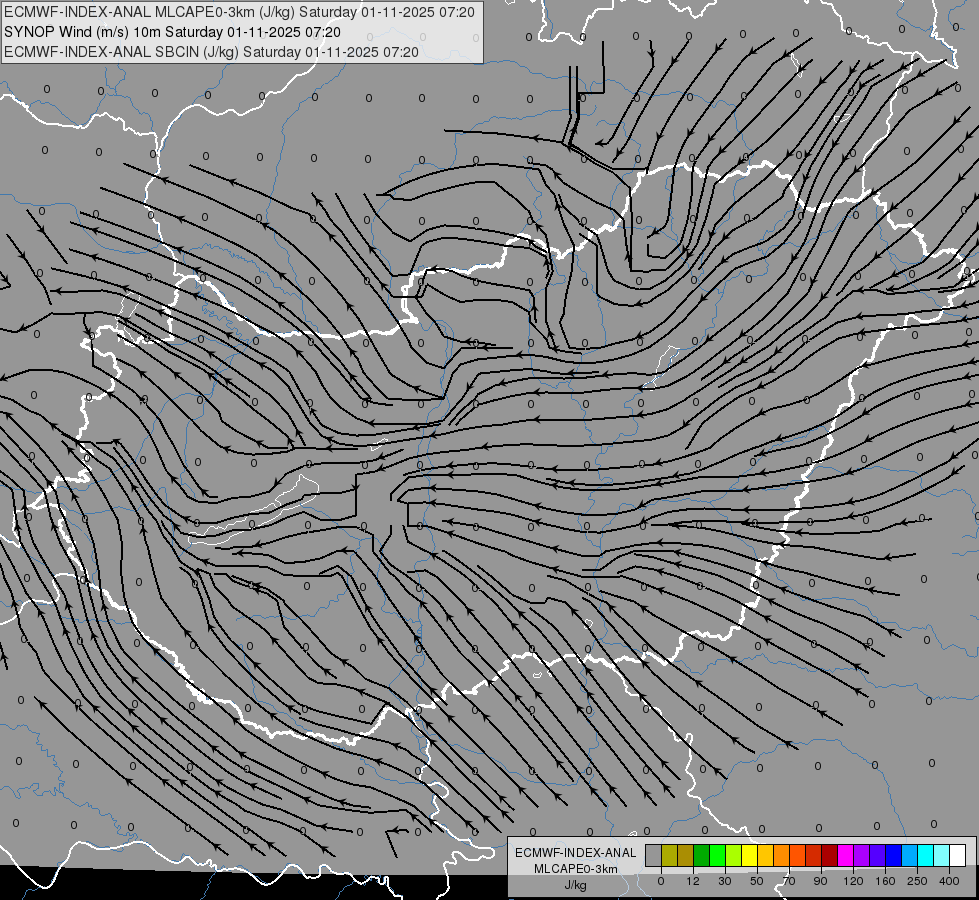The width and height of the screenshot is (979, 900).
Task: Click the SBCIN title line
Action: (x=211, y=52)
